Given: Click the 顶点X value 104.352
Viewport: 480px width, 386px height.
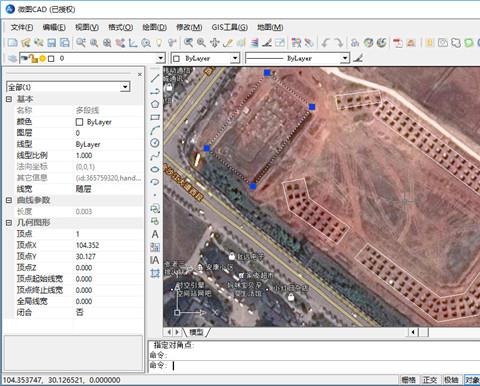Looking at the screenshot, I should (x=87, y=245).
